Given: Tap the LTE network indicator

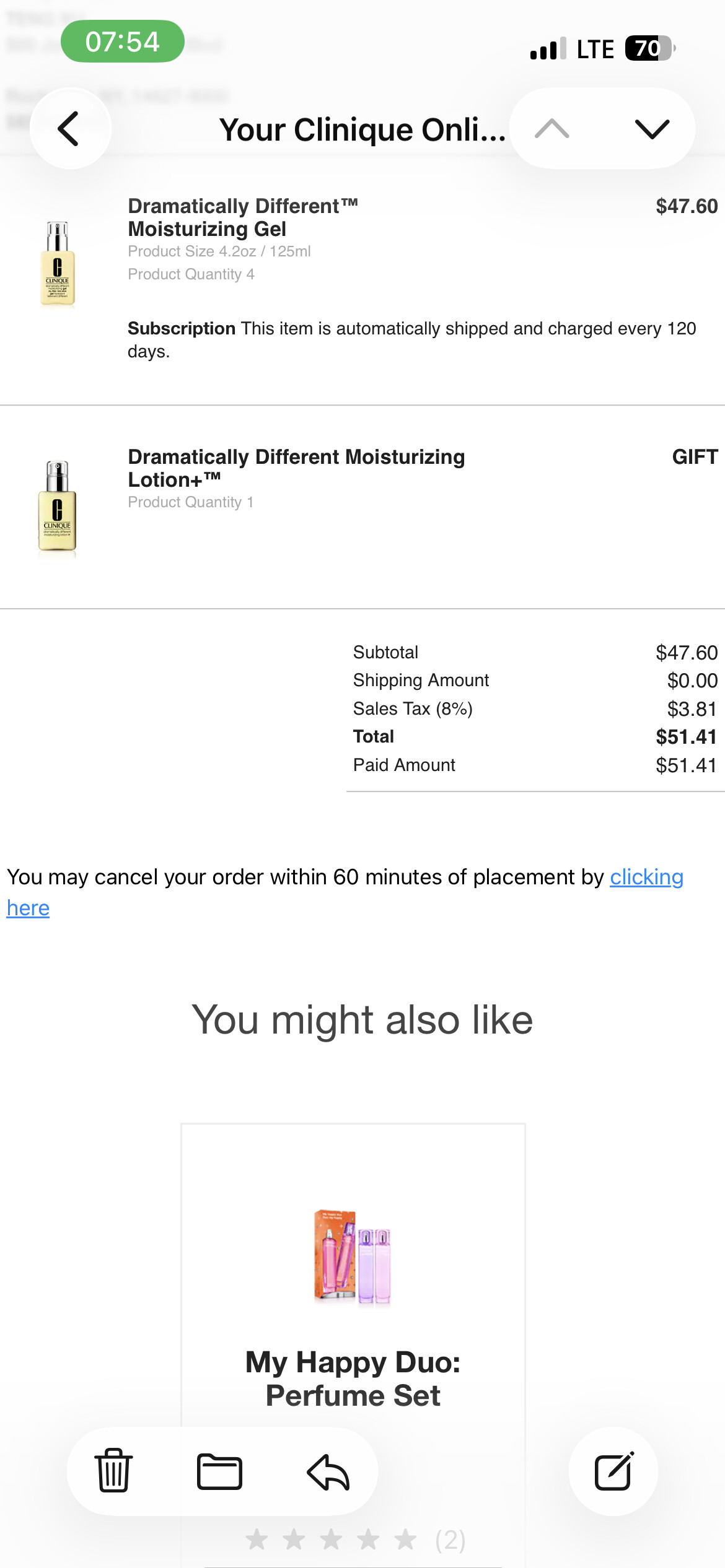Looking at the screenshot, I should click(x=595, y=49).
